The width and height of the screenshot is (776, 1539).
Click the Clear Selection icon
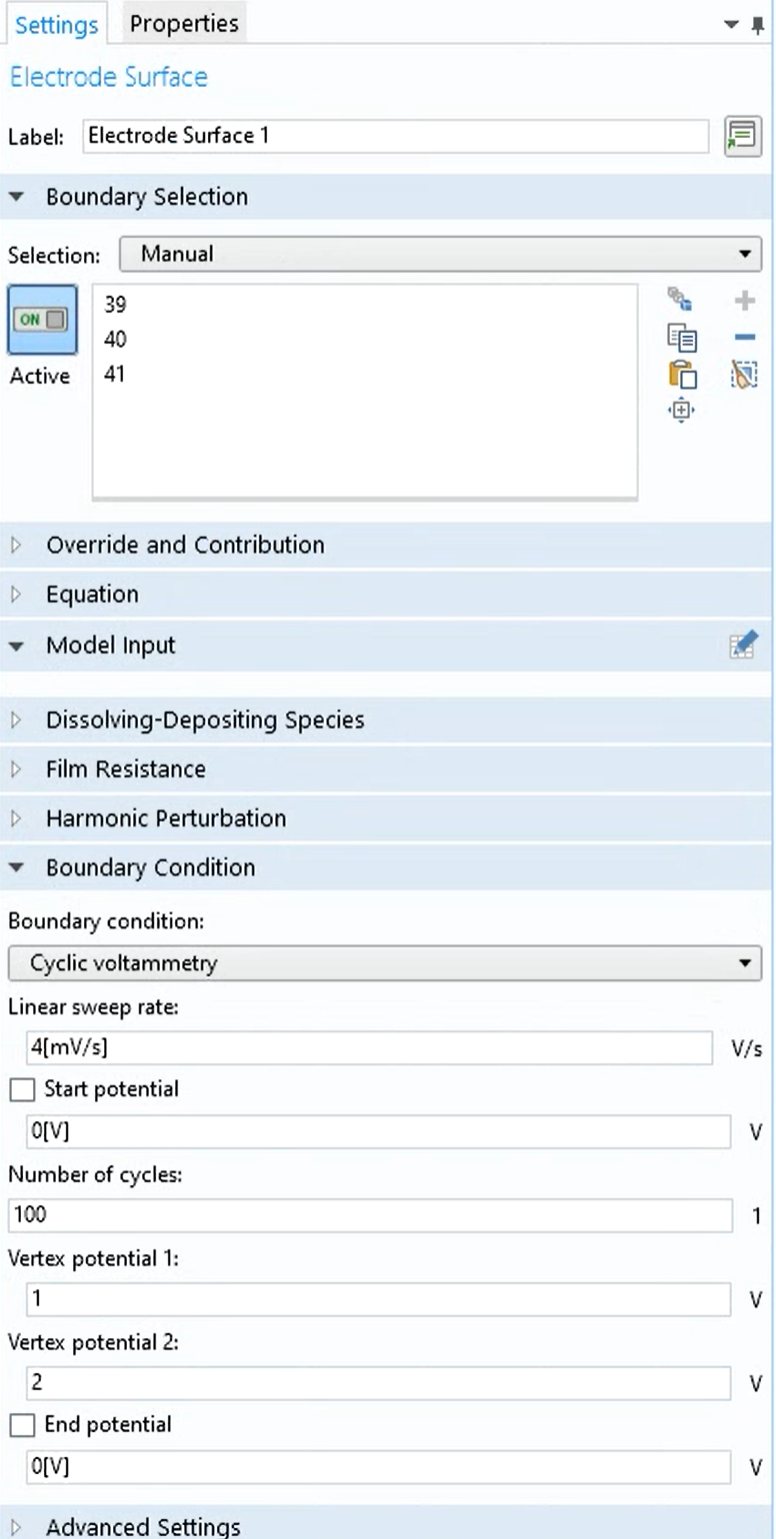pyautogui.click(x=745, y=375)
